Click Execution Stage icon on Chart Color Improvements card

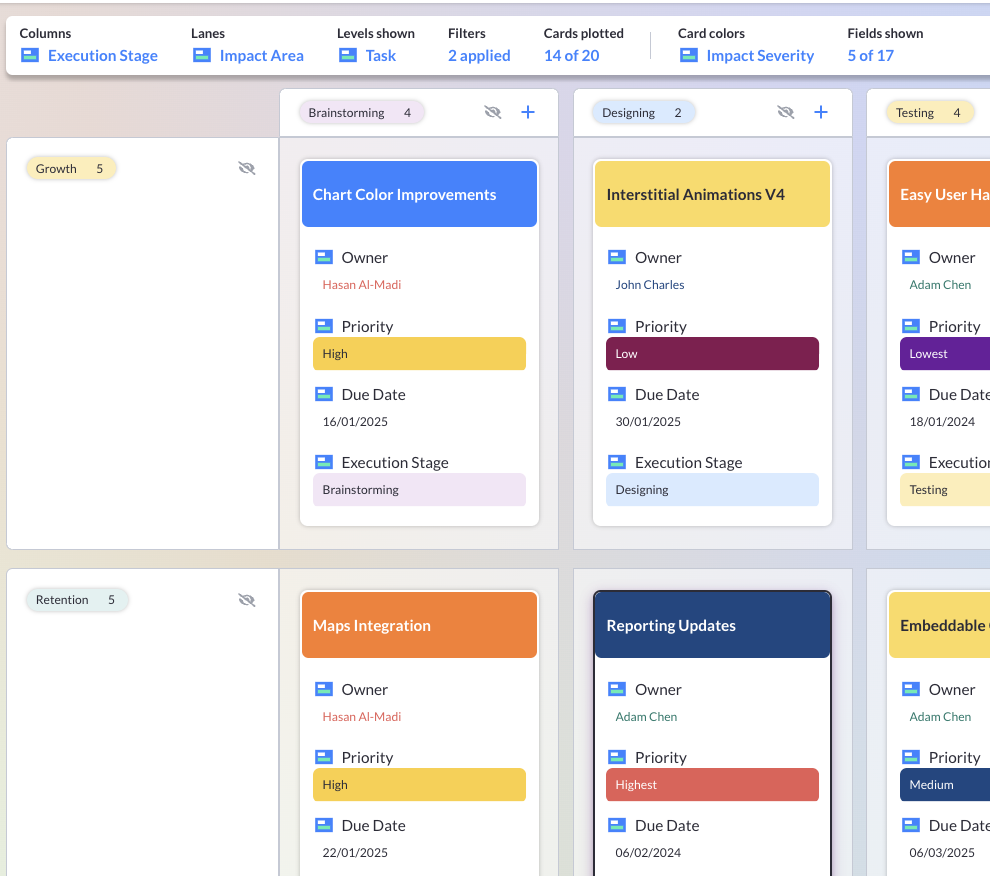[324, 462]
